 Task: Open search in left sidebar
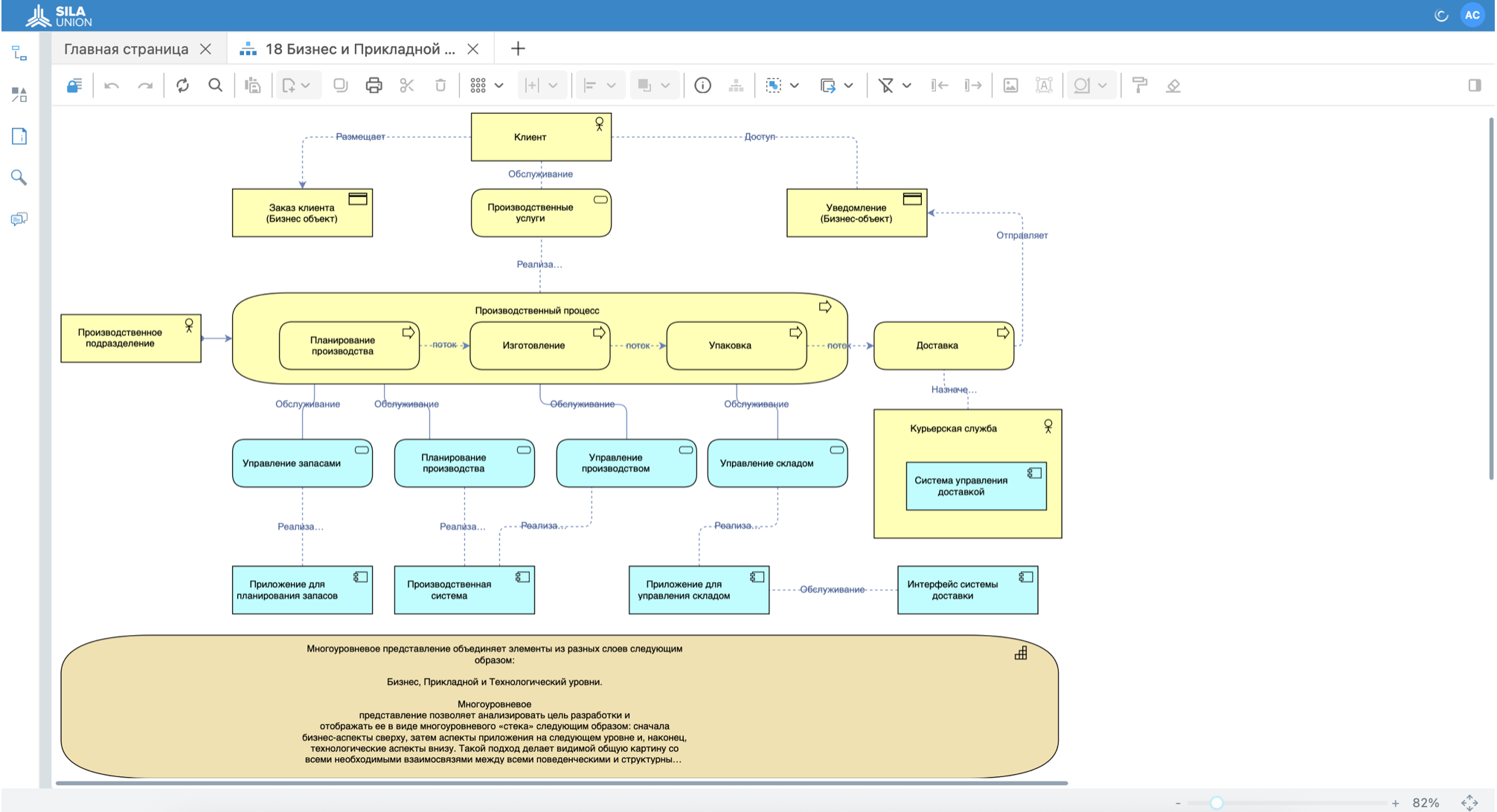point(19,177)
